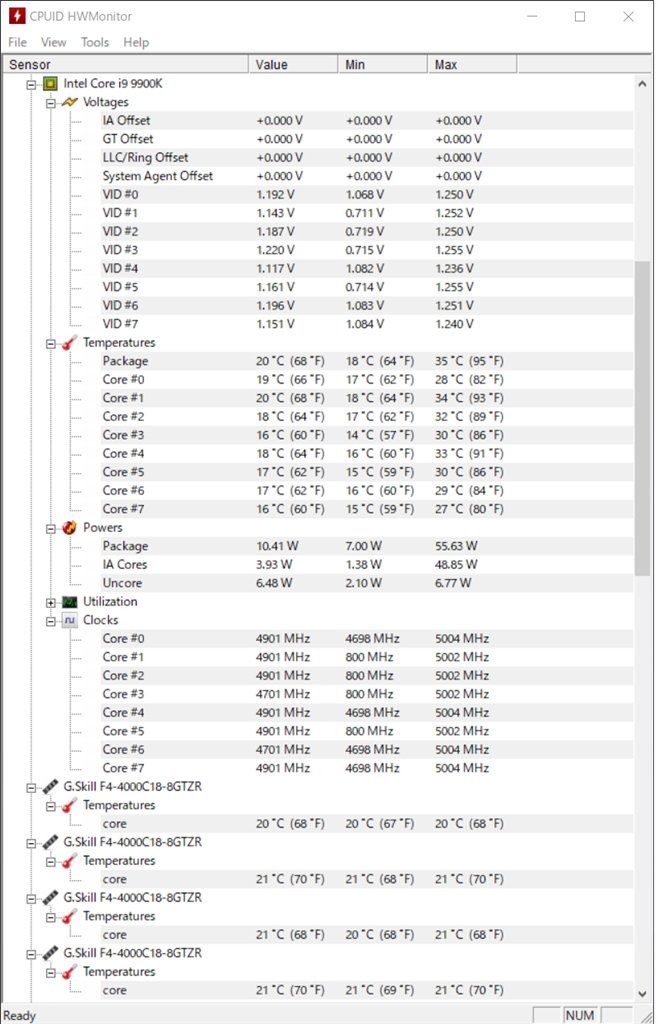Collapse the Intel Core i9 9900K node

[32, 84]
